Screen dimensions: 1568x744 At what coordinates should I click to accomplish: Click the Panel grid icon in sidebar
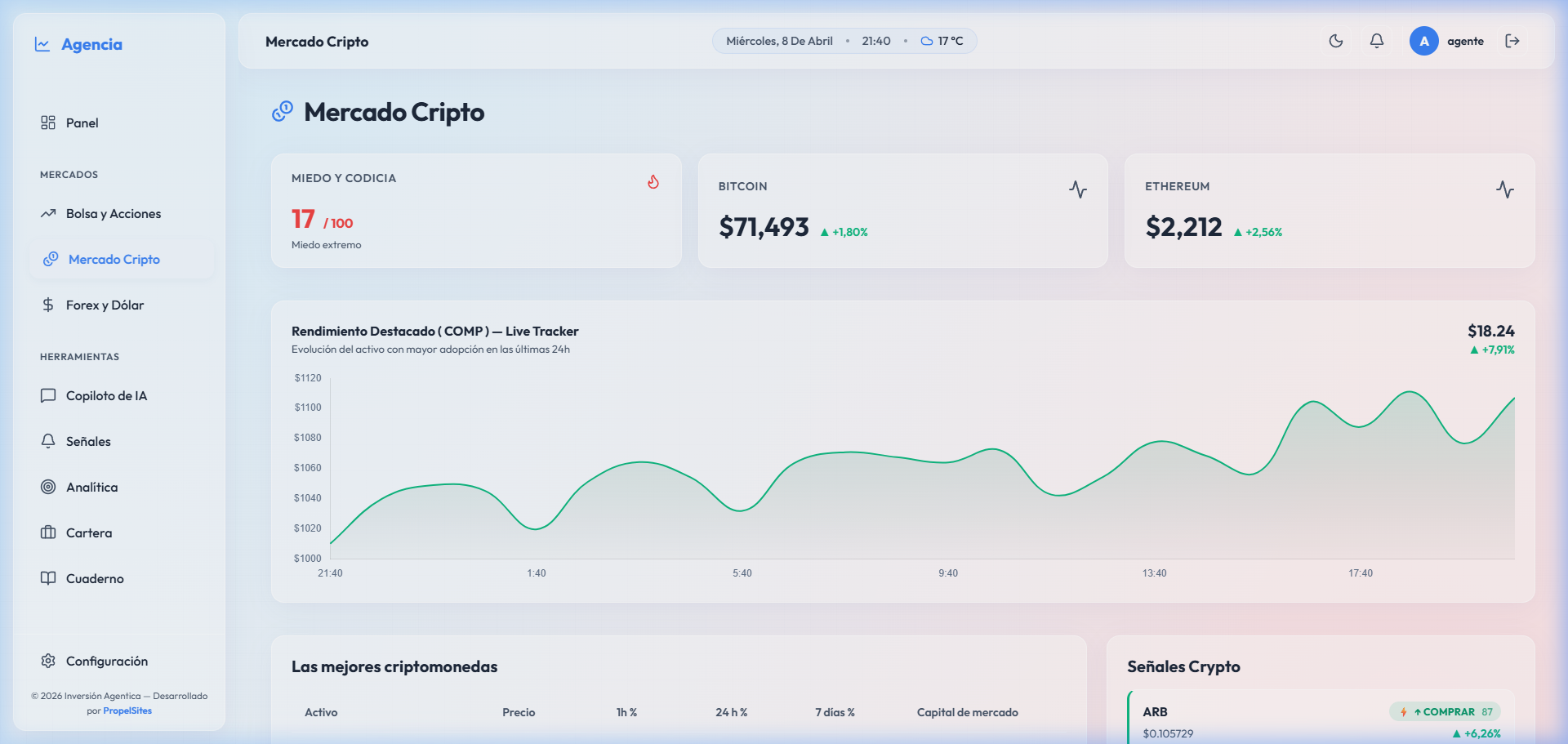pyautogui.click(x=48, y=123)
